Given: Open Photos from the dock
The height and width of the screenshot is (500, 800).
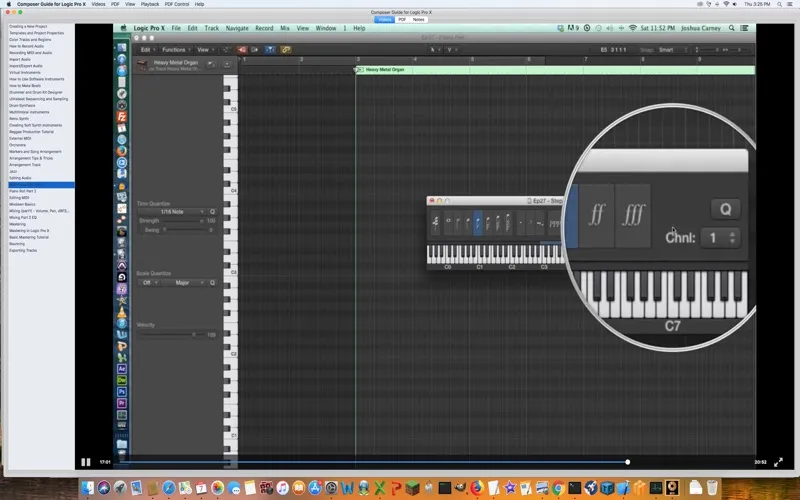Looking at the screenshot, I should [x=218, y=488].
